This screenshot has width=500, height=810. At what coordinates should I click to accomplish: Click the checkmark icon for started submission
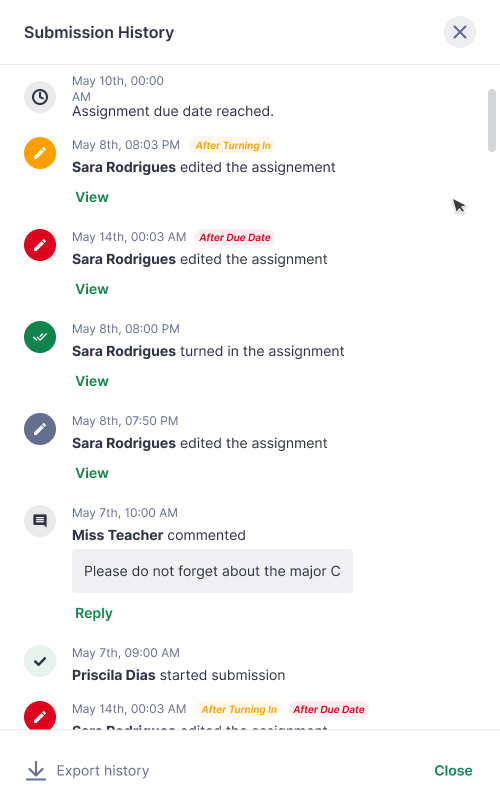40,661
